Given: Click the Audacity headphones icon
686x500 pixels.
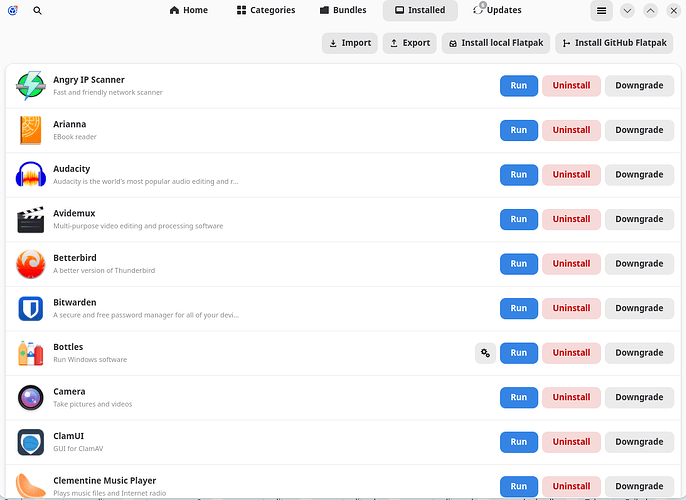Looking at the screenshot, I should tap(31, 175).
